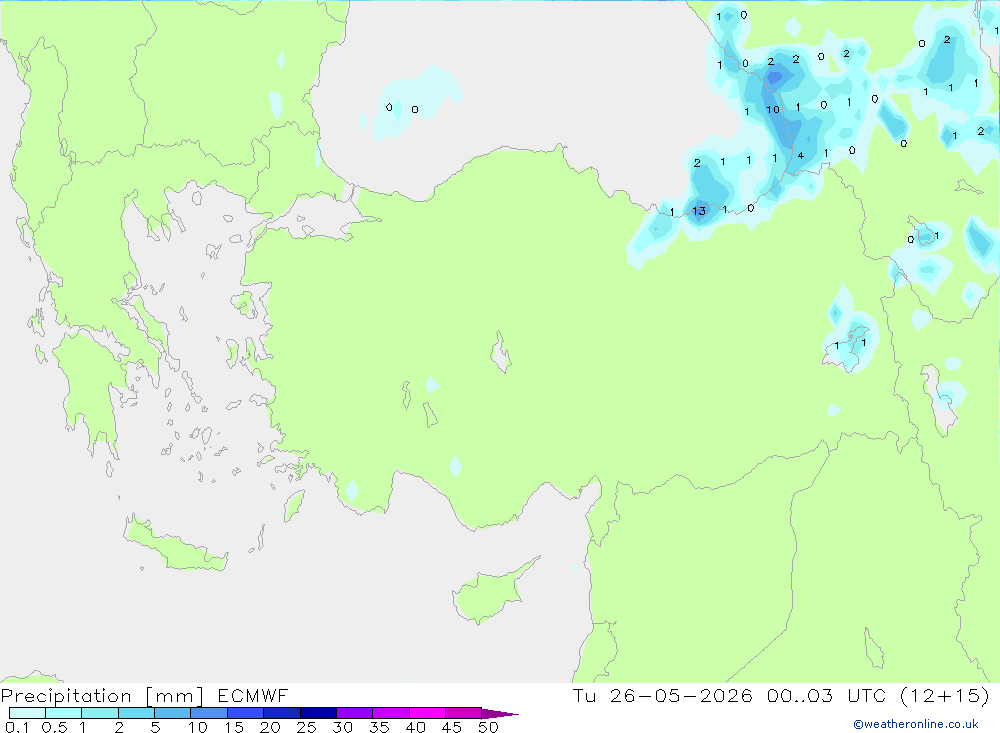
Task: Select the 10–15 mm blue legend swatch
Action: (209, 713)
